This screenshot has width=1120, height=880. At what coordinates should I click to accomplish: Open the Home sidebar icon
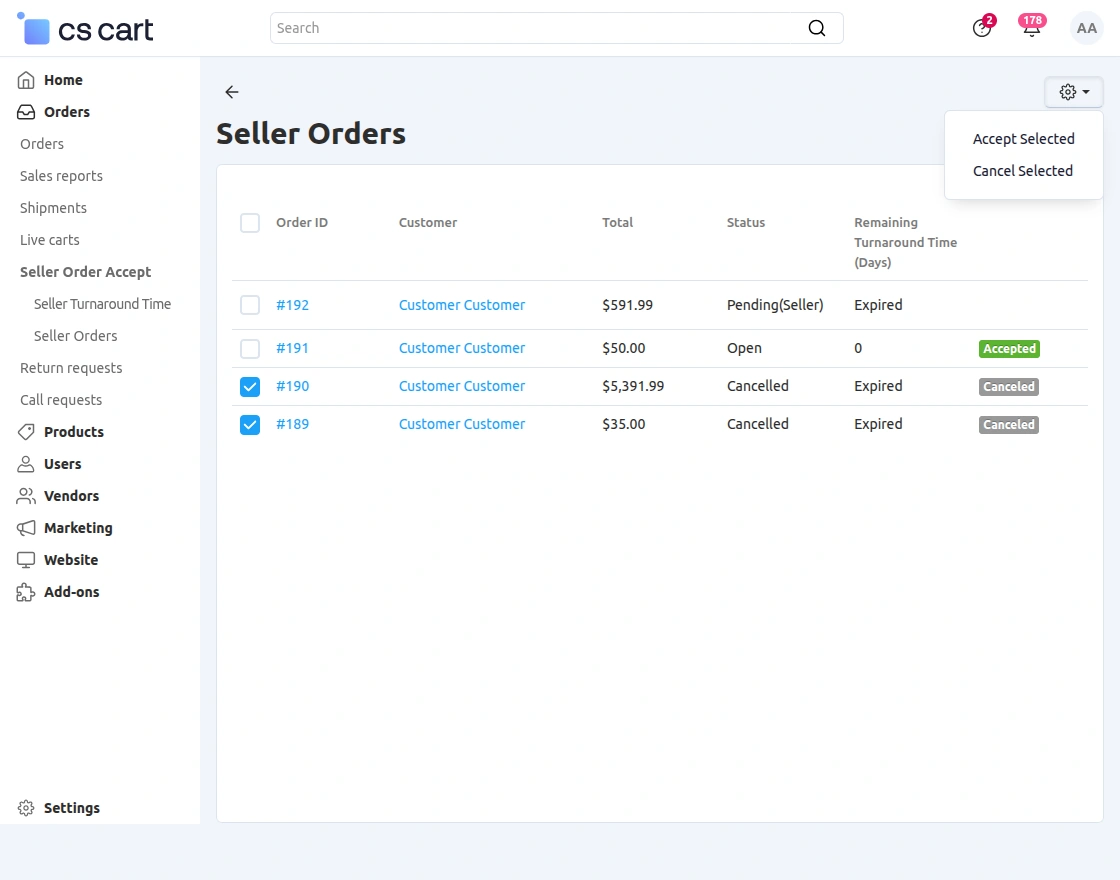(x=26, y=80)
